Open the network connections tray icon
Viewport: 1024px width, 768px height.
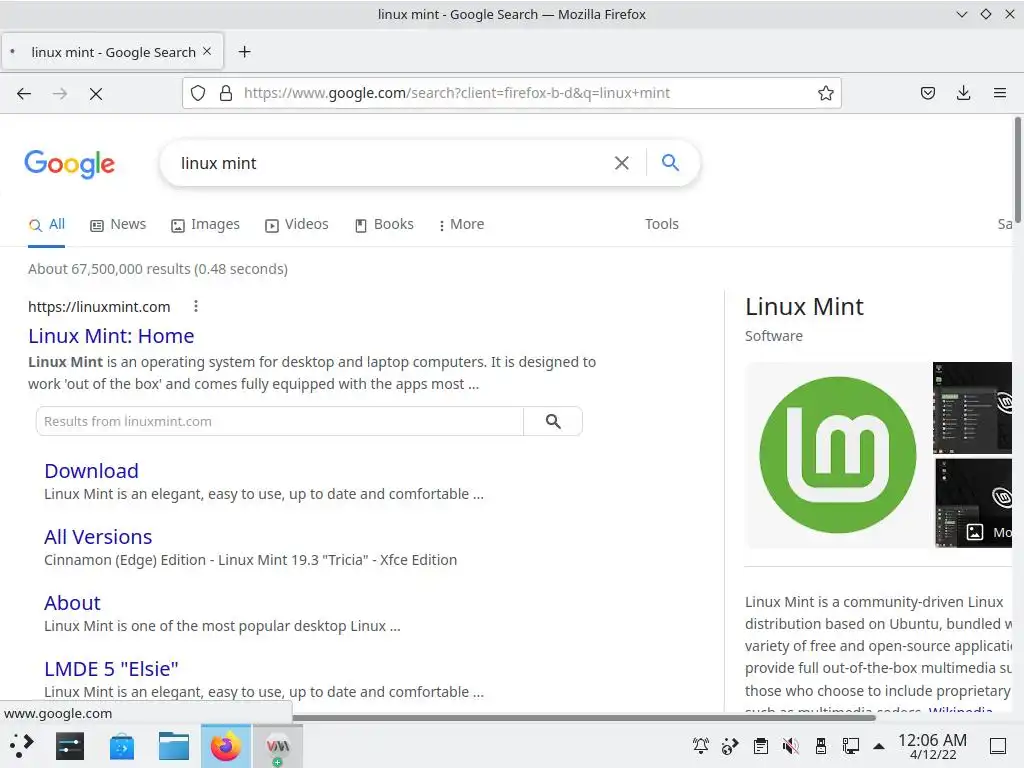tap(850, 745)
